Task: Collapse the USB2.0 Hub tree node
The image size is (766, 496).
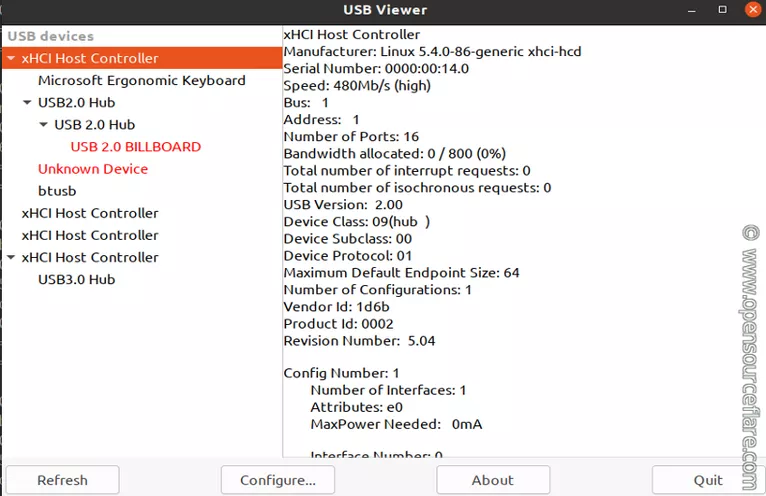Action: [27, 103]
